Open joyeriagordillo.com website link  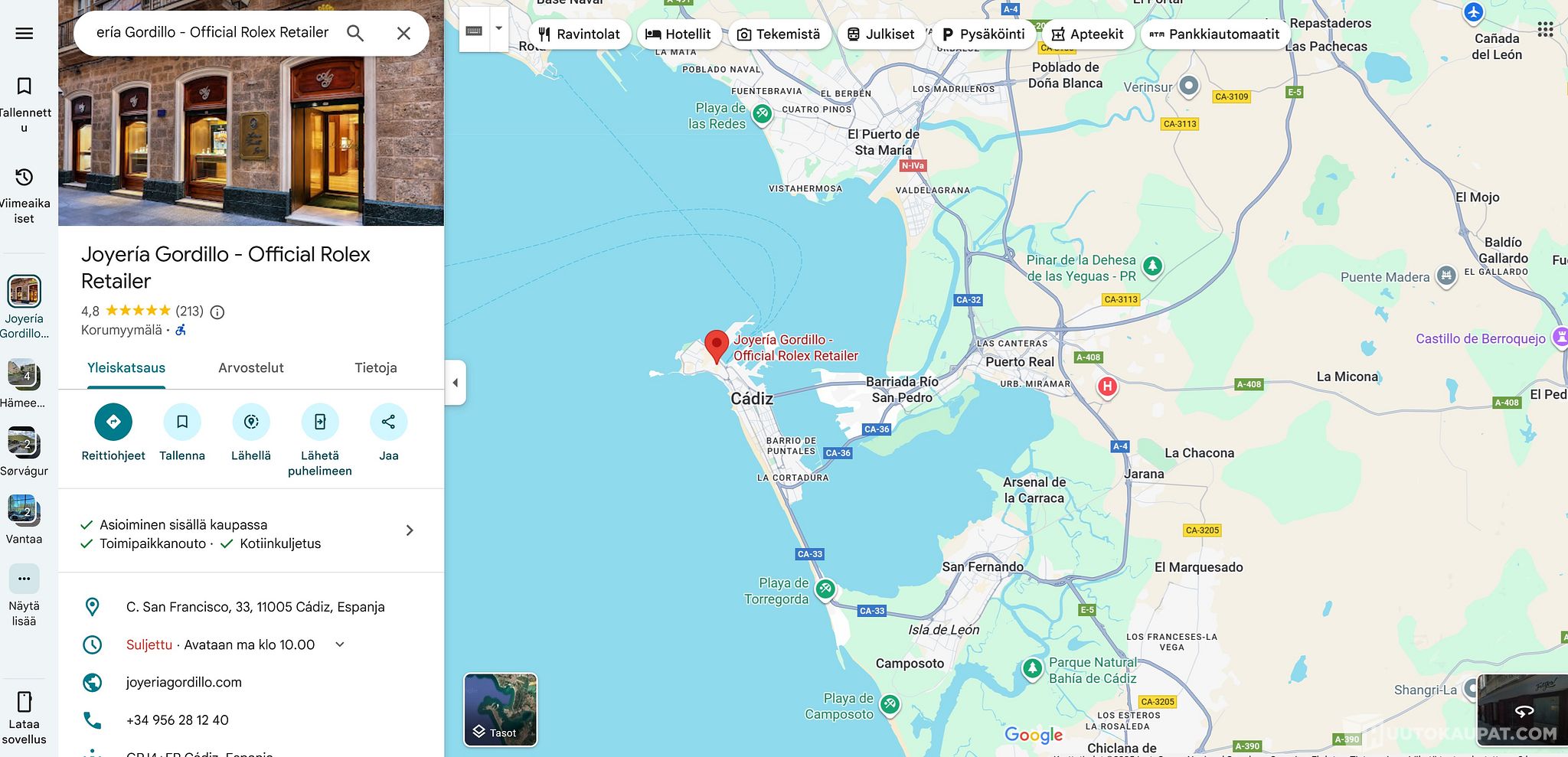pyautogui.click(x=184, y=682)
